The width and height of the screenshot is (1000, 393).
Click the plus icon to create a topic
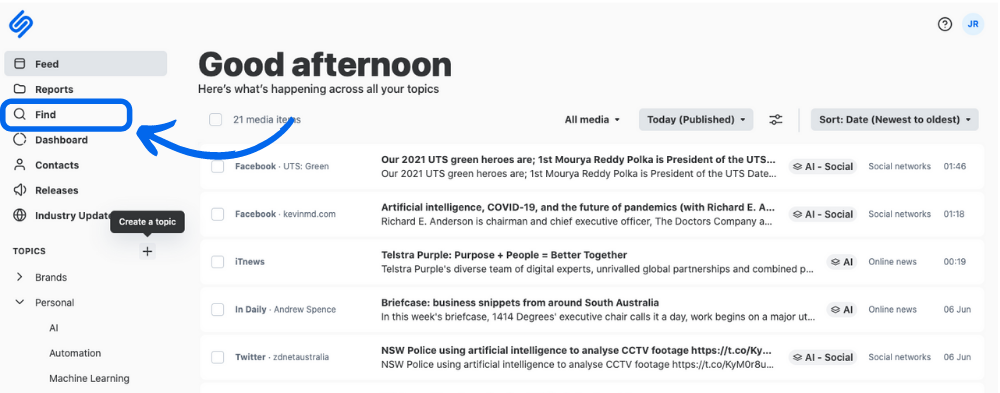coord(147,251)
